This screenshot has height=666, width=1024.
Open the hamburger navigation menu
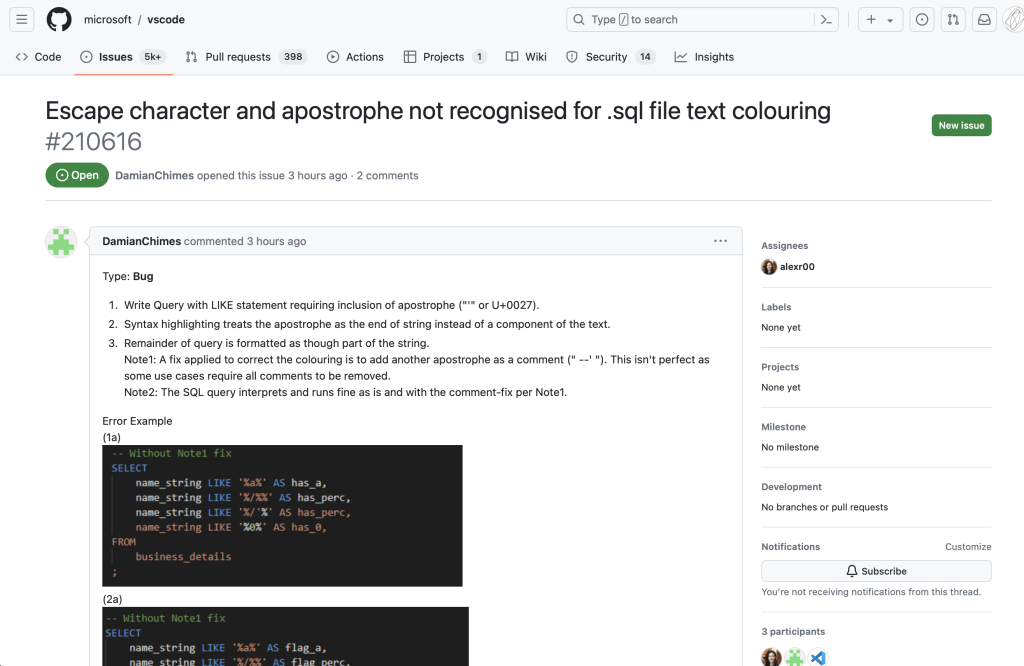coord(22,20)
